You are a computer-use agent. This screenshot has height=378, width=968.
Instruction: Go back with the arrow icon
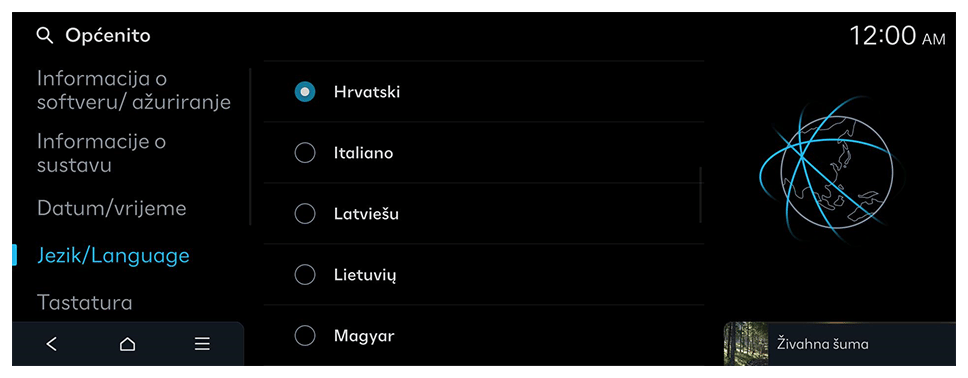(52, 344)
